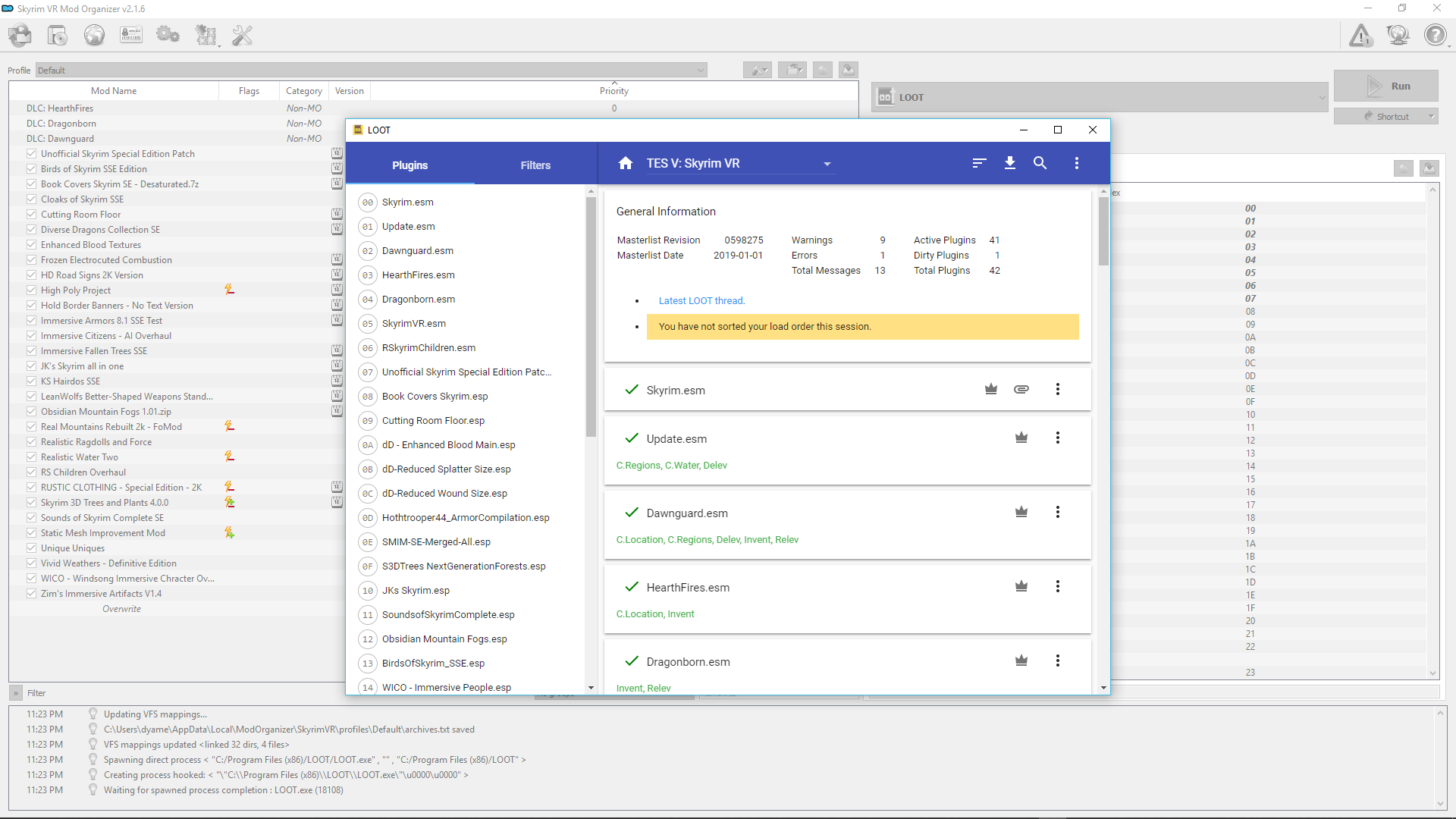The height and width of the screenshot is (819, 1456).
Task: Expand the LOOT executable dropdown
Action: pyautogui.click(x=1100, y=97)
